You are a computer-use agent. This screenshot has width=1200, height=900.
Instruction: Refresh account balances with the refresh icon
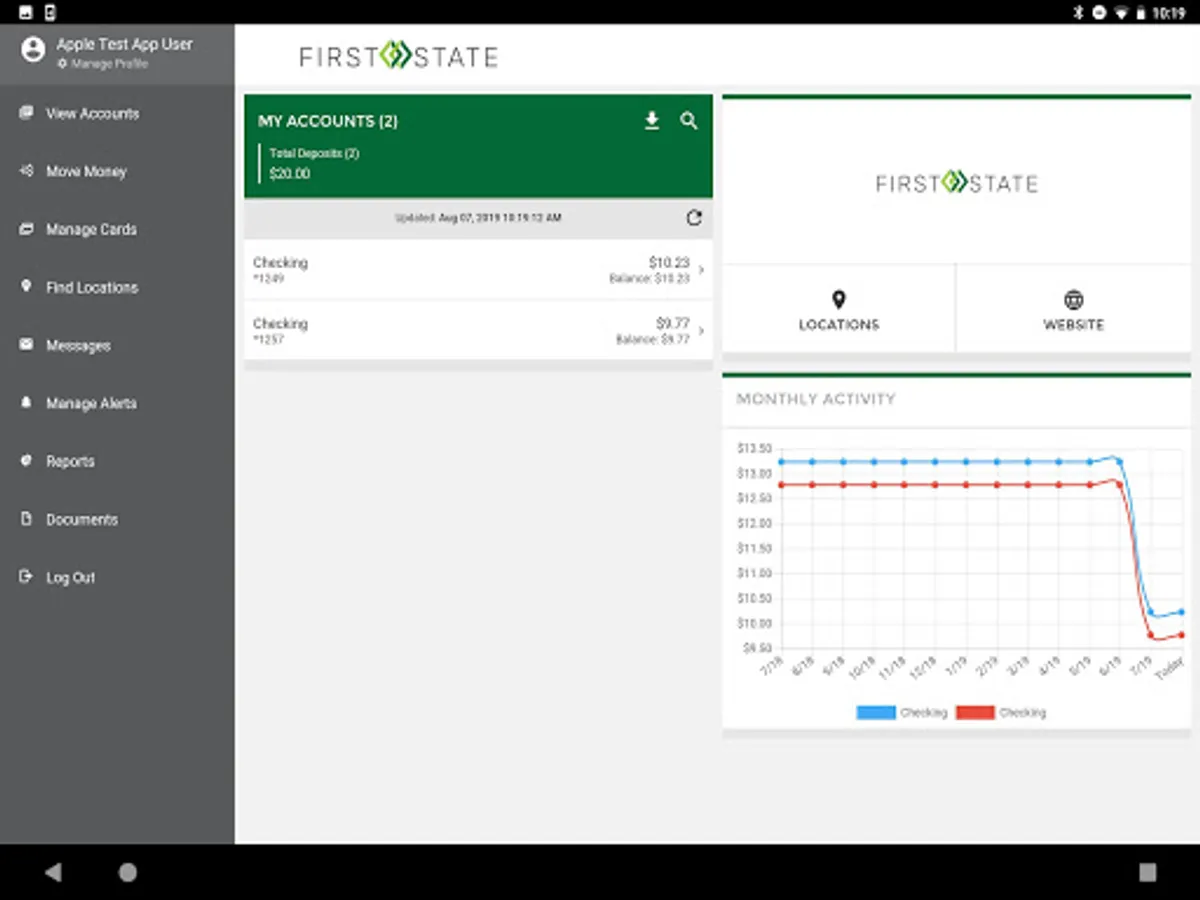pos(694,217)
